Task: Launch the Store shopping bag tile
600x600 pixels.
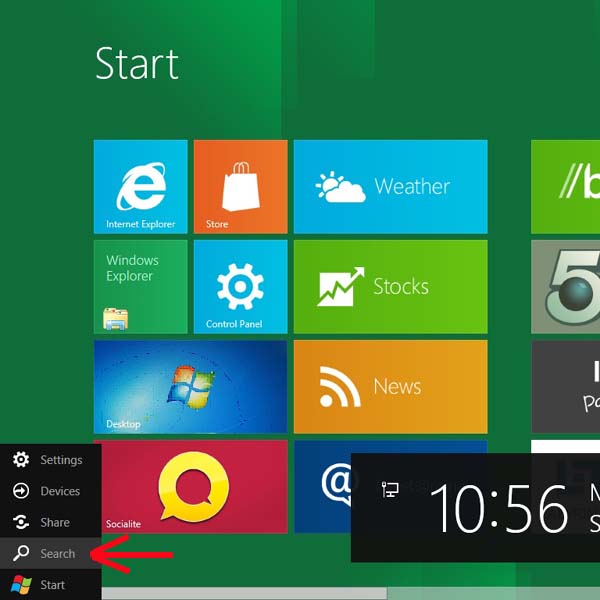Action: click(x=240, y=186)
